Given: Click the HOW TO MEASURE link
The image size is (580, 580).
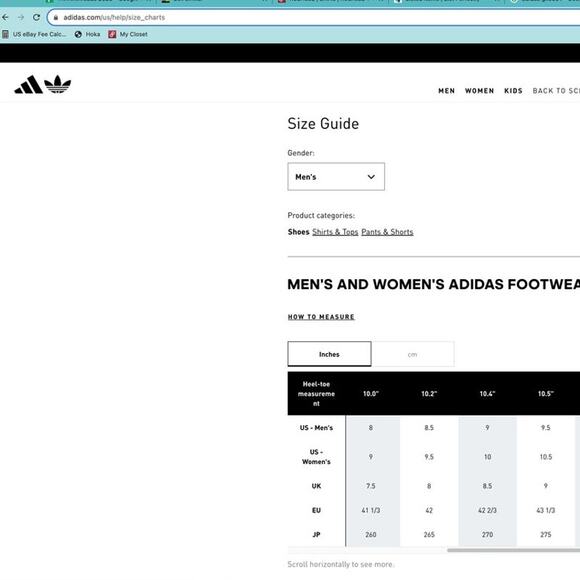Looking at the screenshot, I should click(x=321, y=317).
